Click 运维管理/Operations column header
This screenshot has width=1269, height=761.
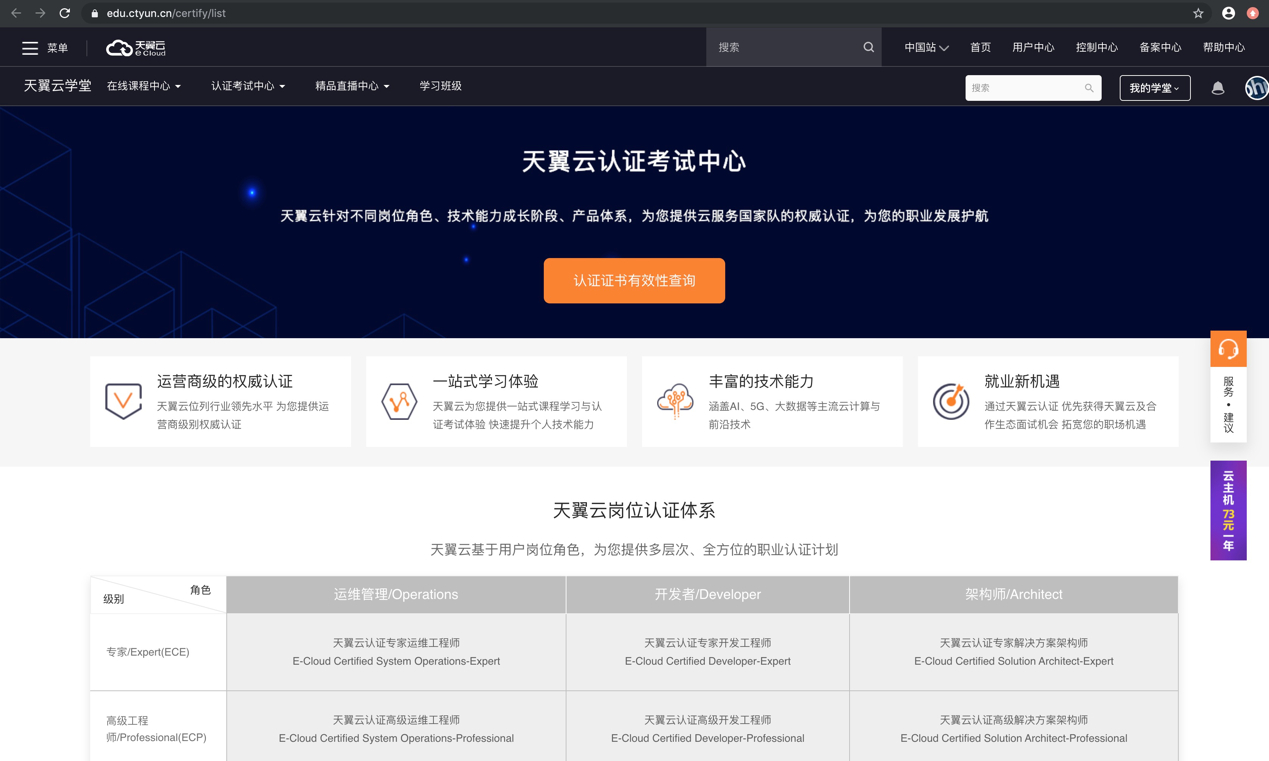point(396,595)
